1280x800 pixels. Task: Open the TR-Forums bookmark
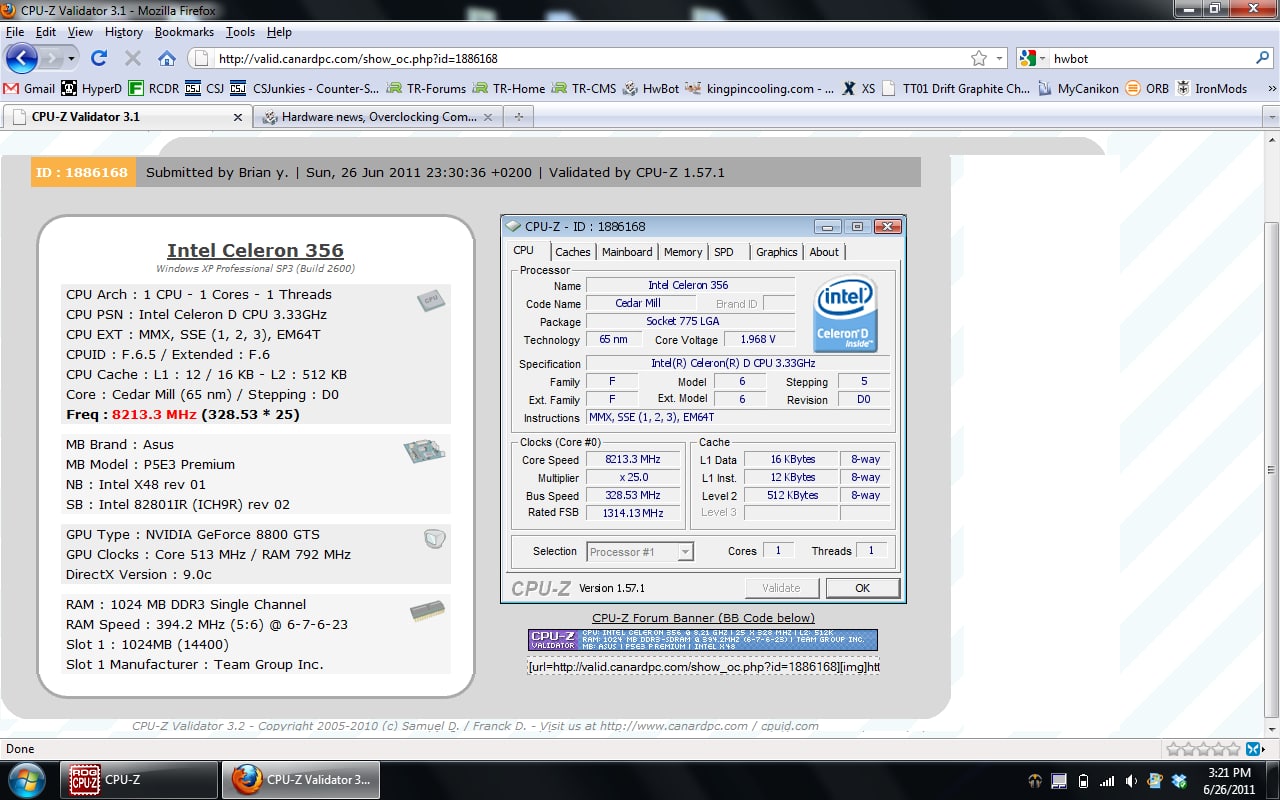pyautogui.click(x=425, y=88)
